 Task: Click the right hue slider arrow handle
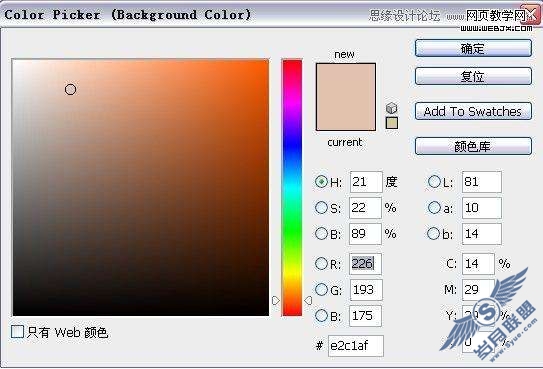click(x=308, y=300)
